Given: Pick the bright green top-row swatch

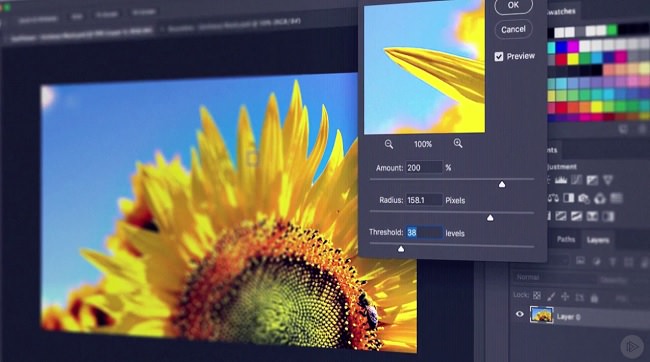Looking at the screenshot, I should 612,30.
